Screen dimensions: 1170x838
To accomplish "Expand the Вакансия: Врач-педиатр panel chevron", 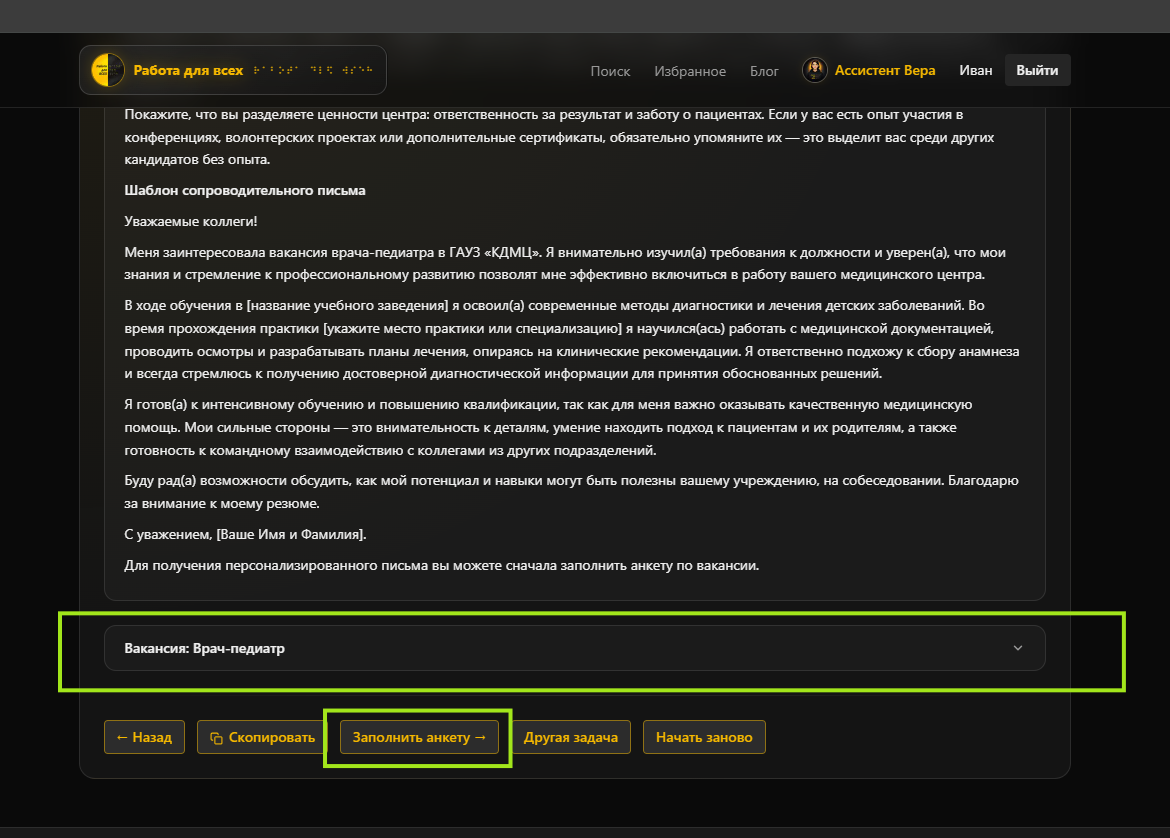I will pyautogui.click(x=1018, y=648).
